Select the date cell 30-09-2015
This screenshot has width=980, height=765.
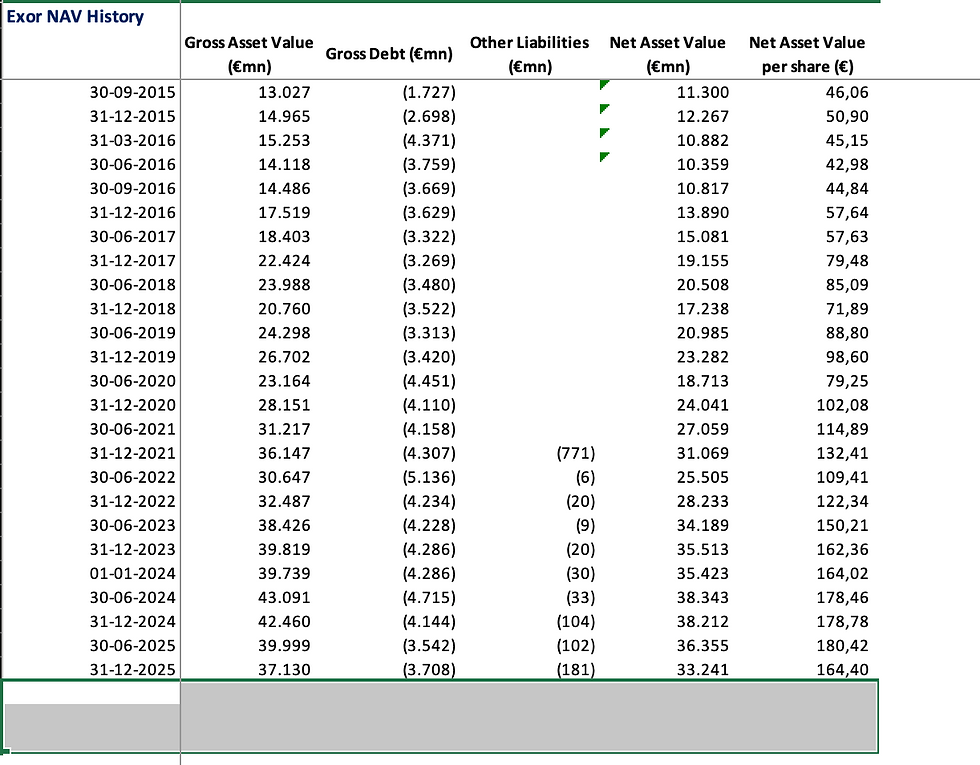click(132, 92)
